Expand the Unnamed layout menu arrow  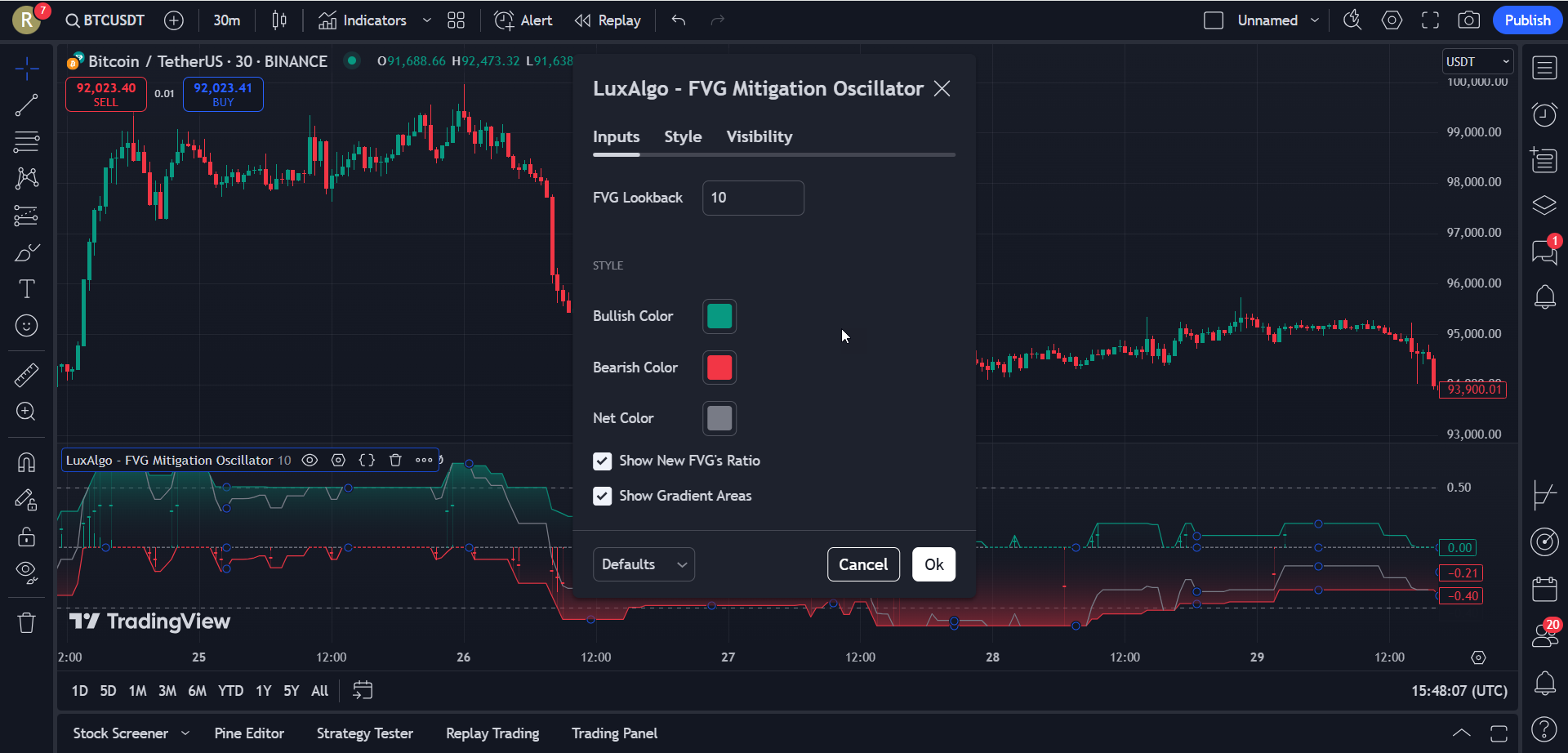point(1315,20)
